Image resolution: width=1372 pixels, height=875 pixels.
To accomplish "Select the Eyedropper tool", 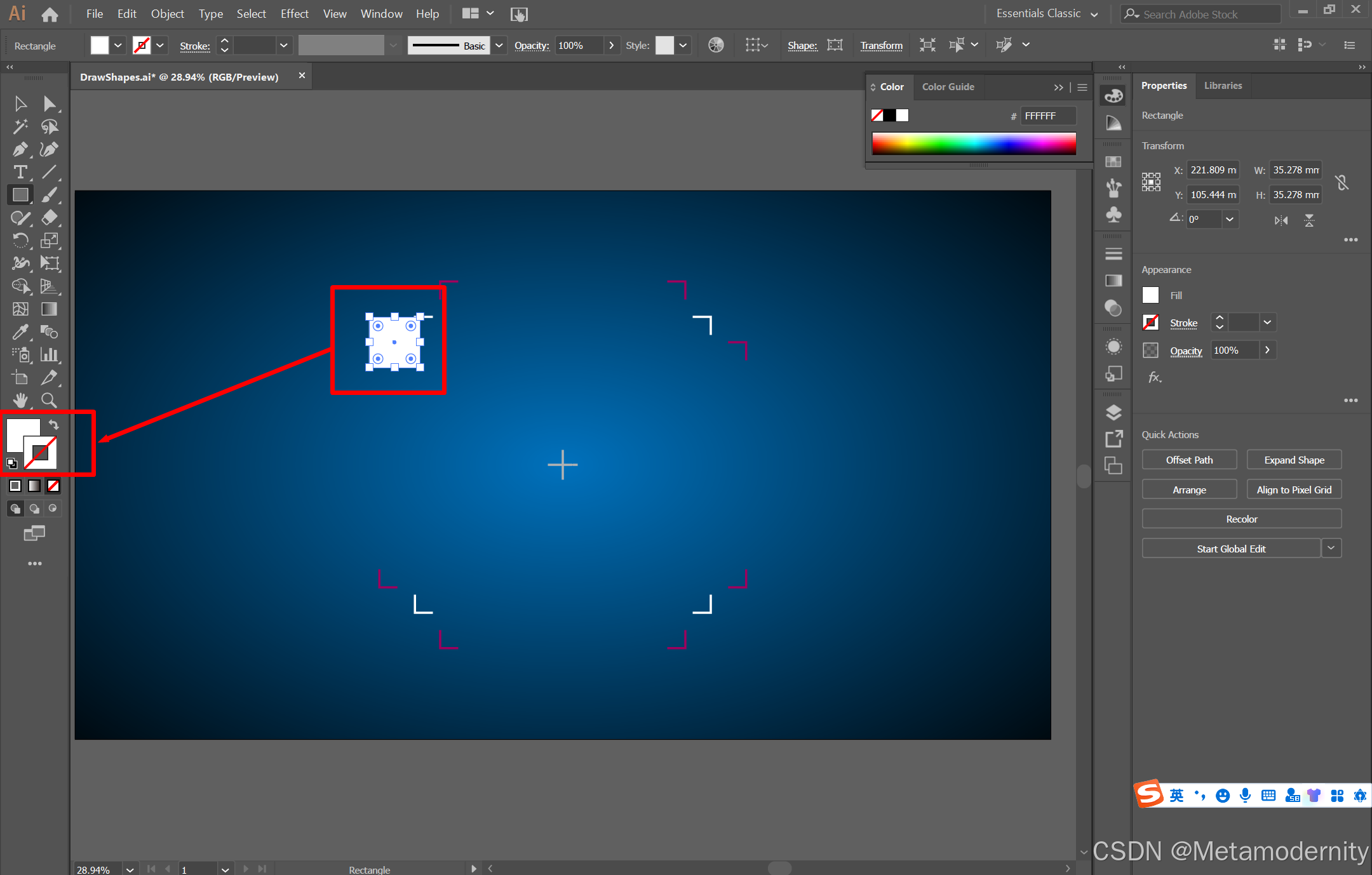I will click(x=20, y=331).
